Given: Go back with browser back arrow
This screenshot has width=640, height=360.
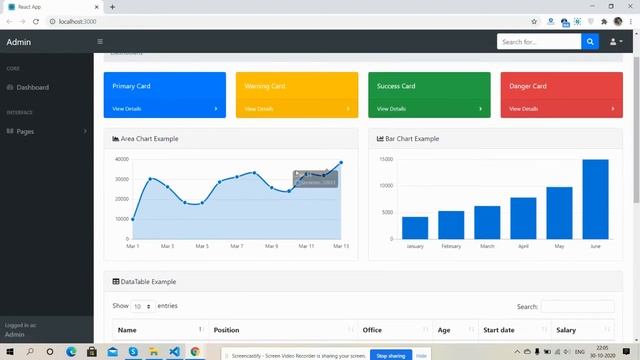Looking at the screenshot, I should tap(9, 22).
